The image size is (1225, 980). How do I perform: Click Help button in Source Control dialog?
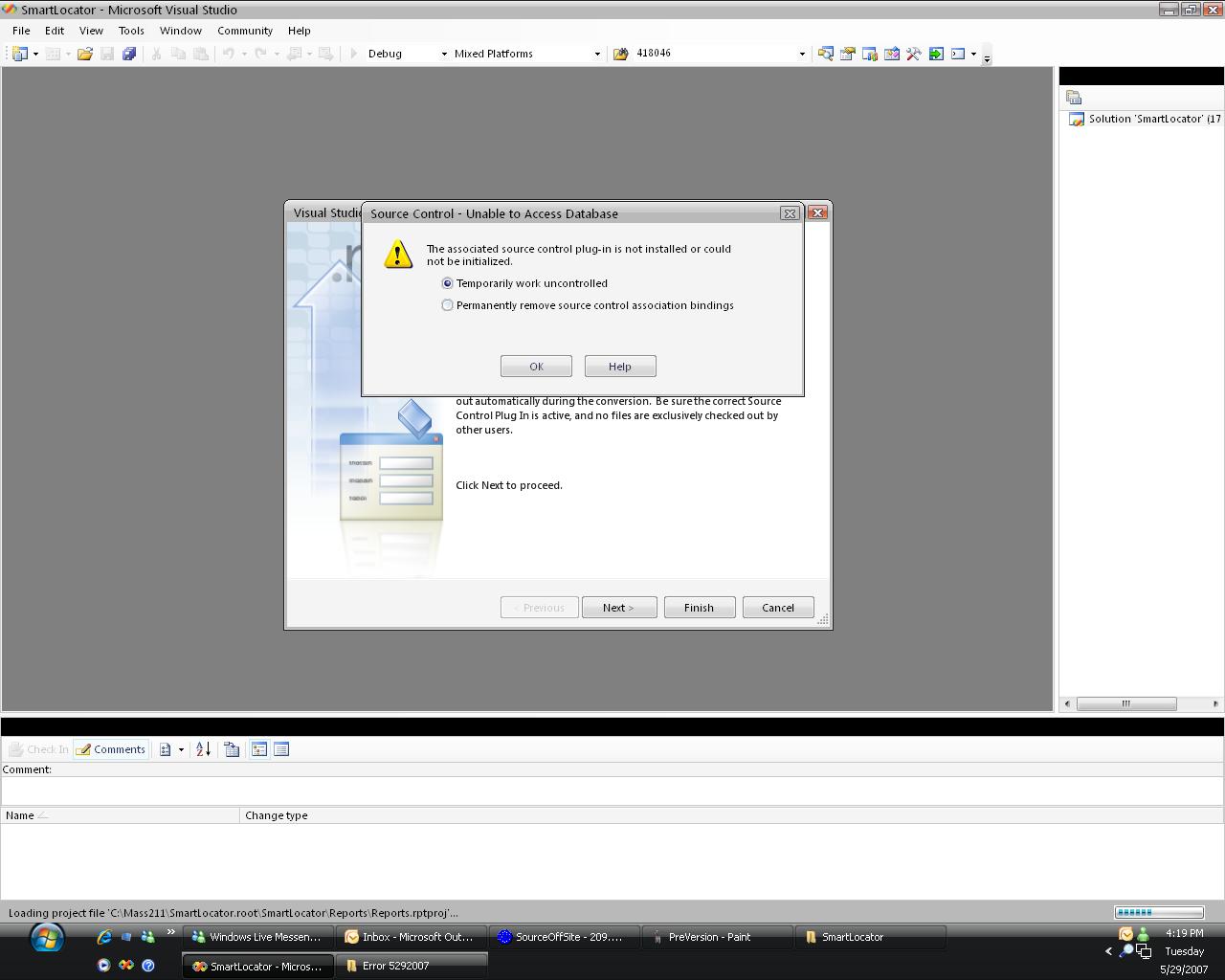pyautogui.click(x=620, y=367)
